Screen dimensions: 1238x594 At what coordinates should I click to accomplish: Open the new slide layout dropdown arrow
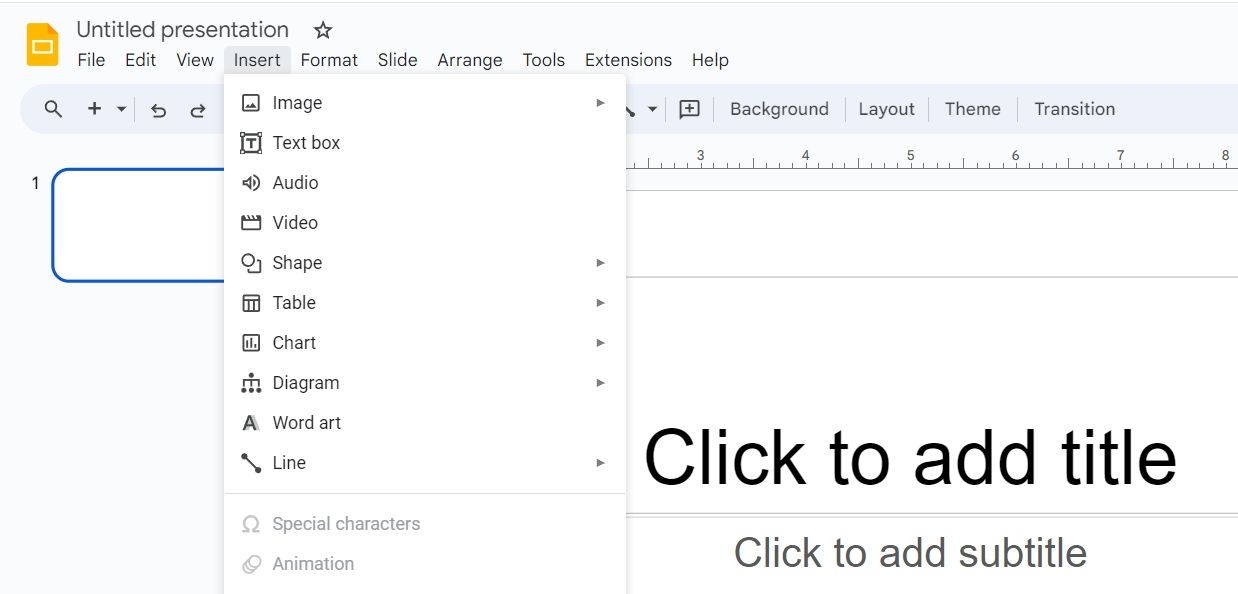tap(120, 109)
